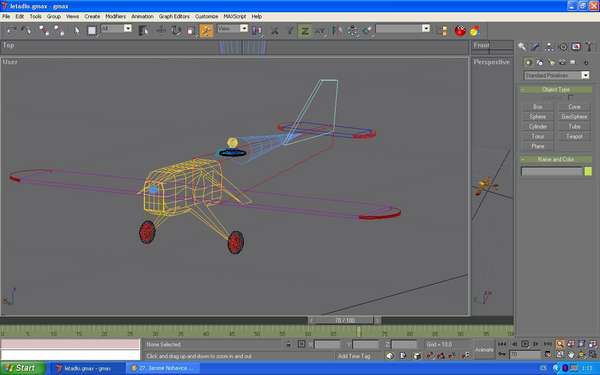Toggle the Animate button
This screenshot has width=600, height=375.
coord(484,349)
